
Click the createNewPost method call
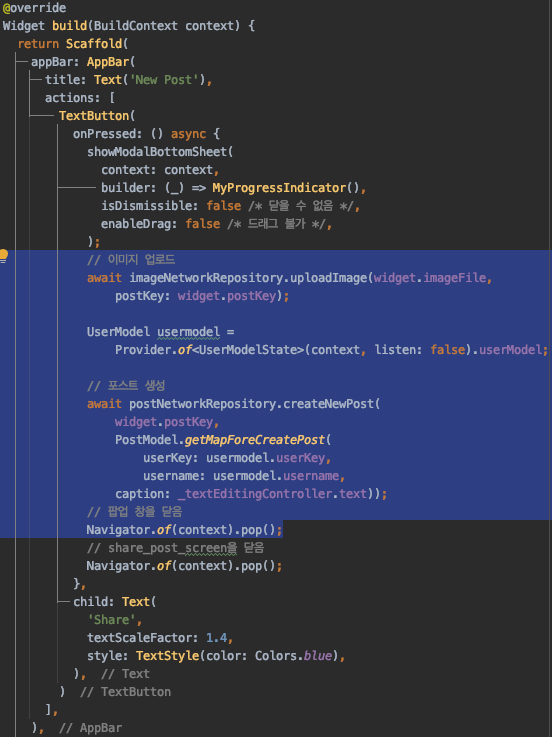pos(329,404)
